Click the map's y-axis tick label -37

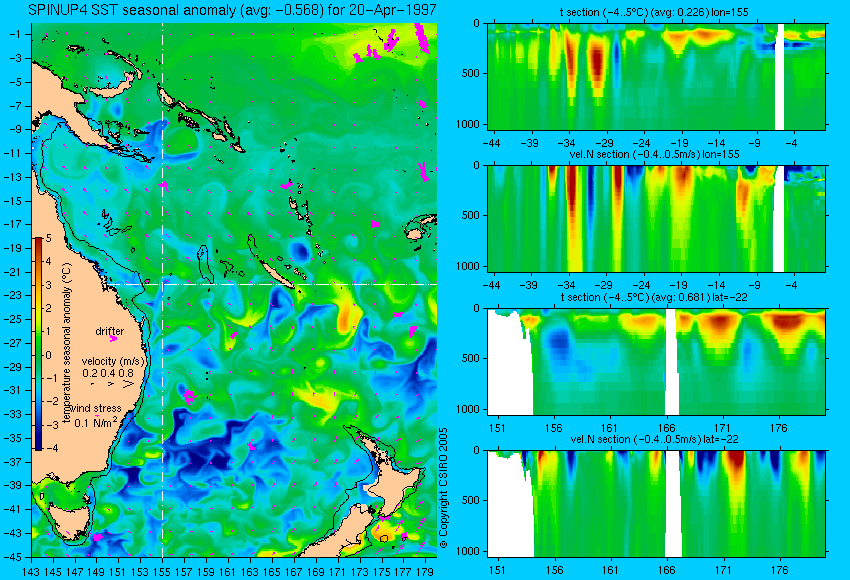pos(15,462)
